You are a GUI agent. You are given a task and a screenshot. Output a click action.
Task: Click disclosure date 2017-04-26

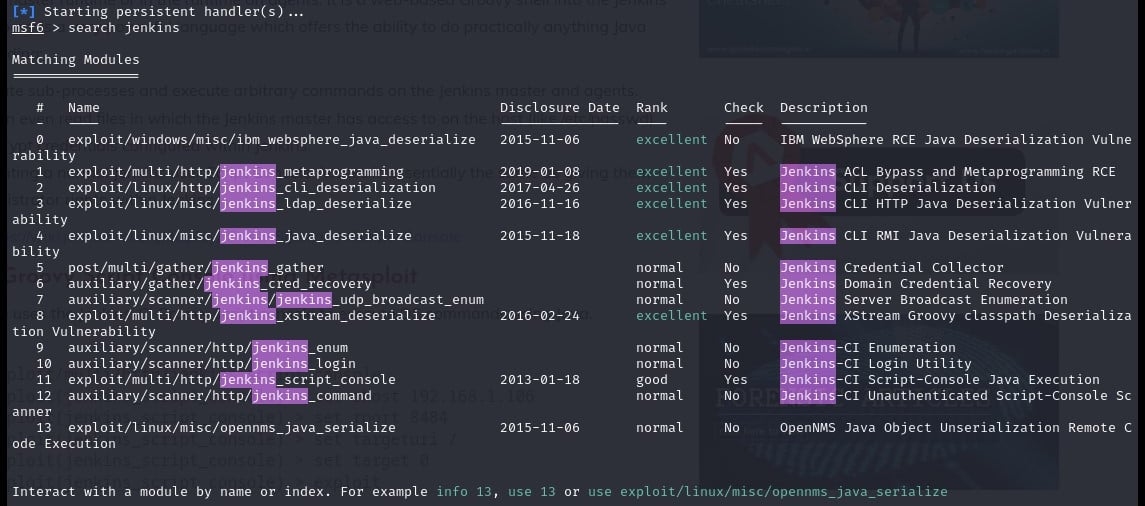pyautogui.click(x=540, y=188)
